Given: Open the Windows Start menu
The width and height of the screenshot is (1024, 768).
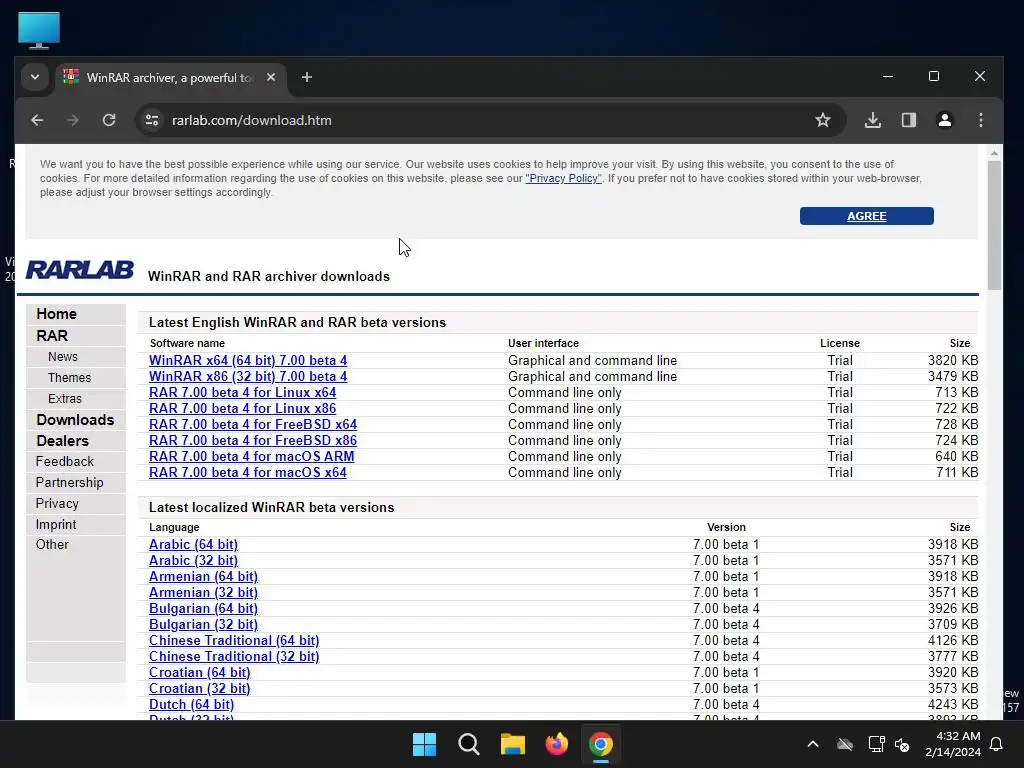Looking at the screenshot, I should [x=424, y=744].
